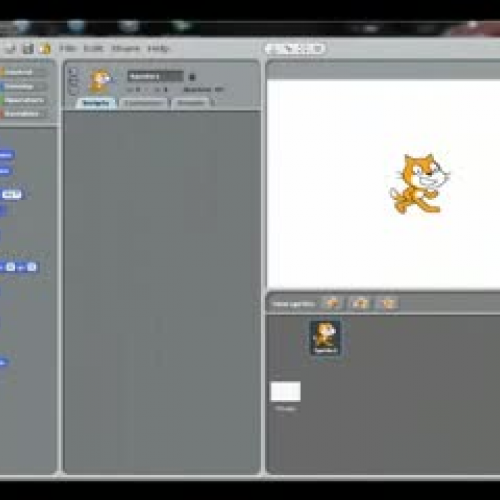Switch to the Costumes tab
Viewport: 500px width, 500px height.
(143, 103)
